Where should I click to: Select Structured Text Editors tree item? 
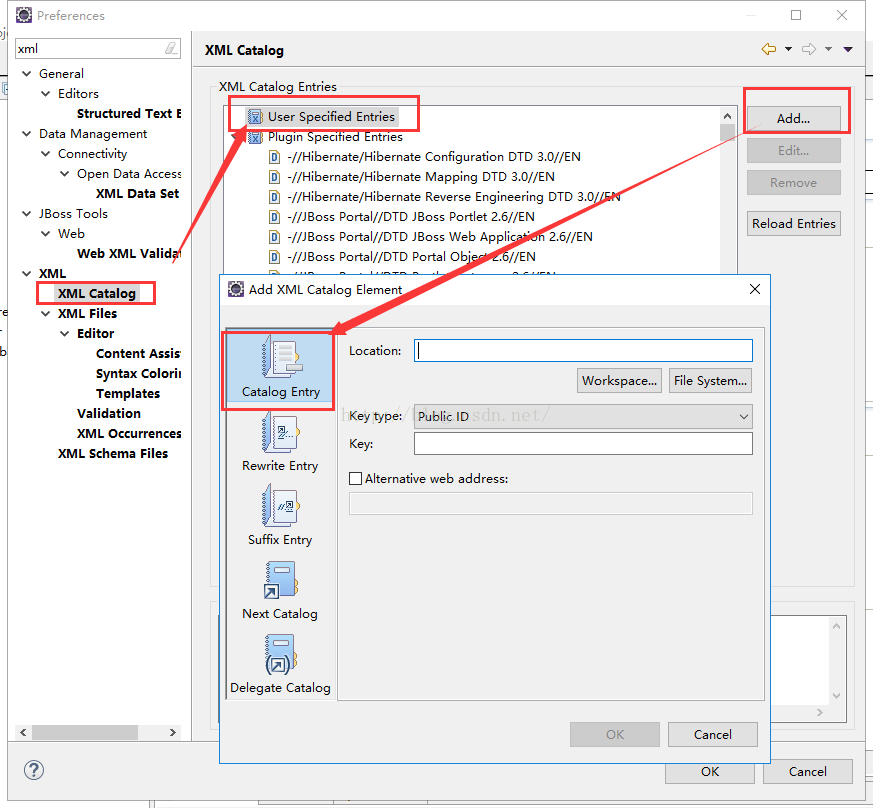point(129,114)
